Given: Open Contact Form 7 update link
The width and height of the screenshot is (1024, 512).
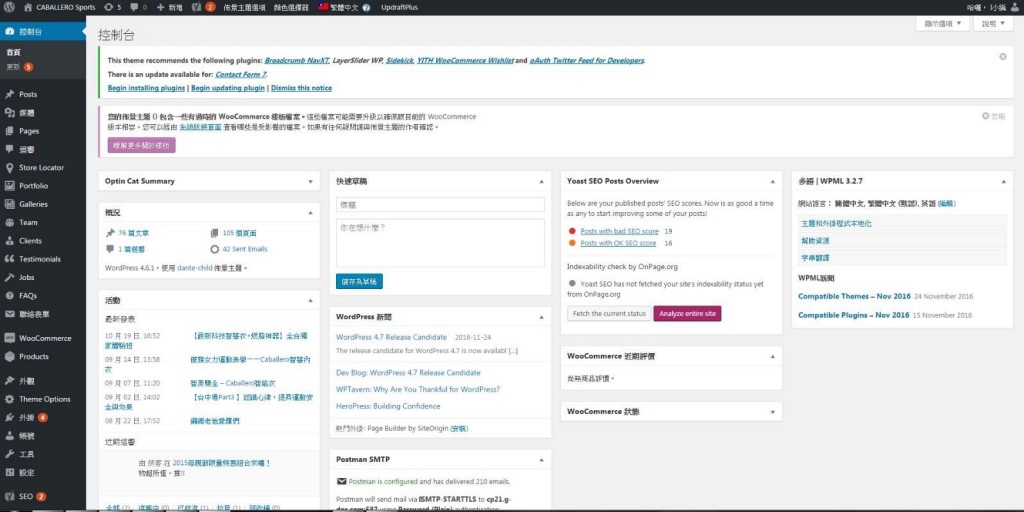Looking at the screenshot, I should (x=240, y=74).
